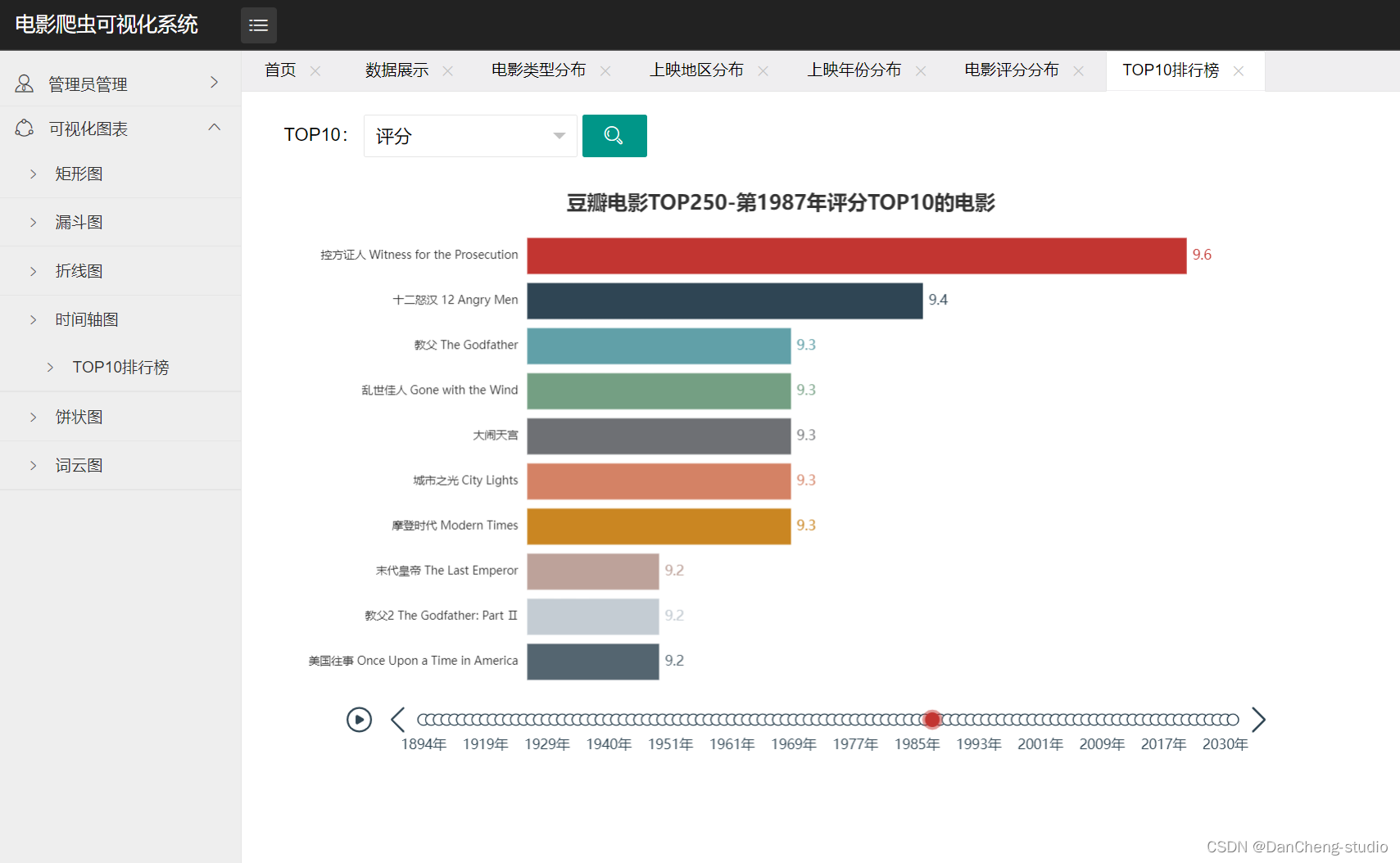The width and height of the screenshot is (1400, 863).
Task: Click the admin user icon in sidebar
Action: click(25, 84)
